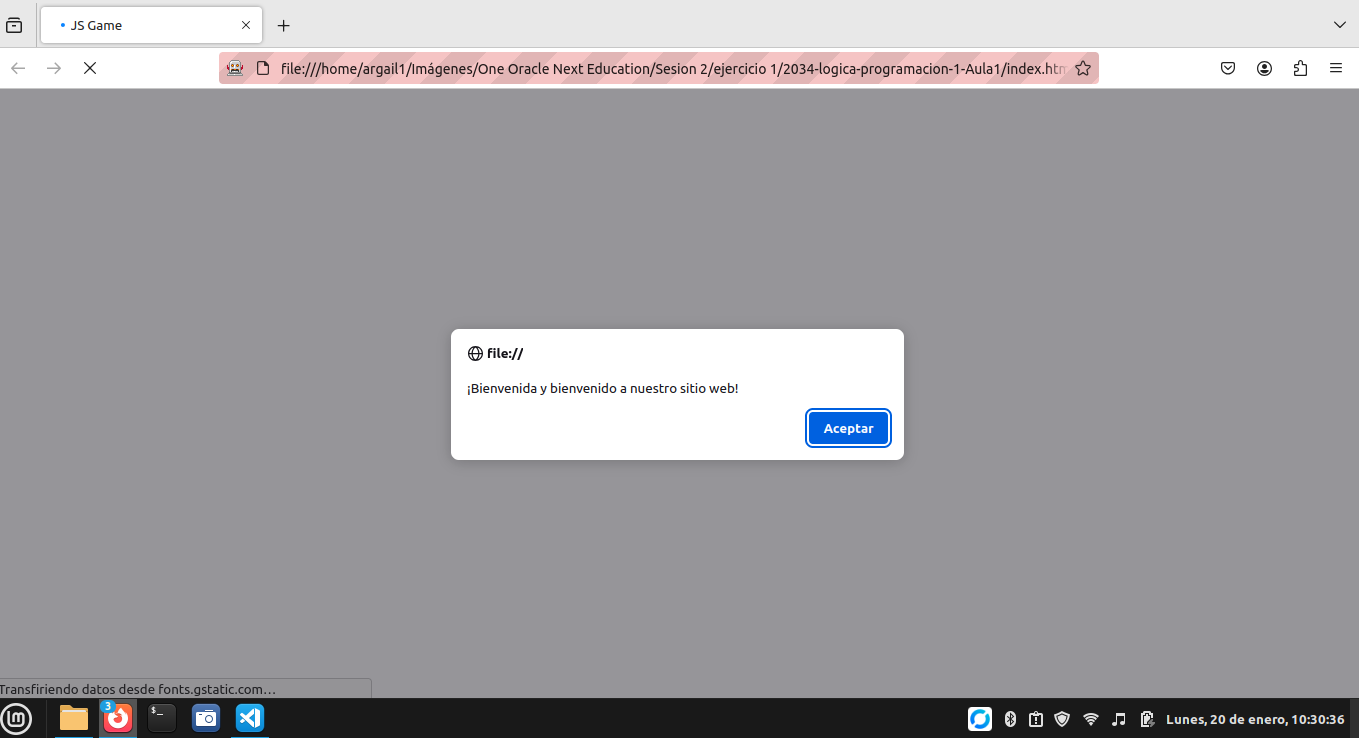
Task: Close the JS Game tab
Action: pos(246,25)
